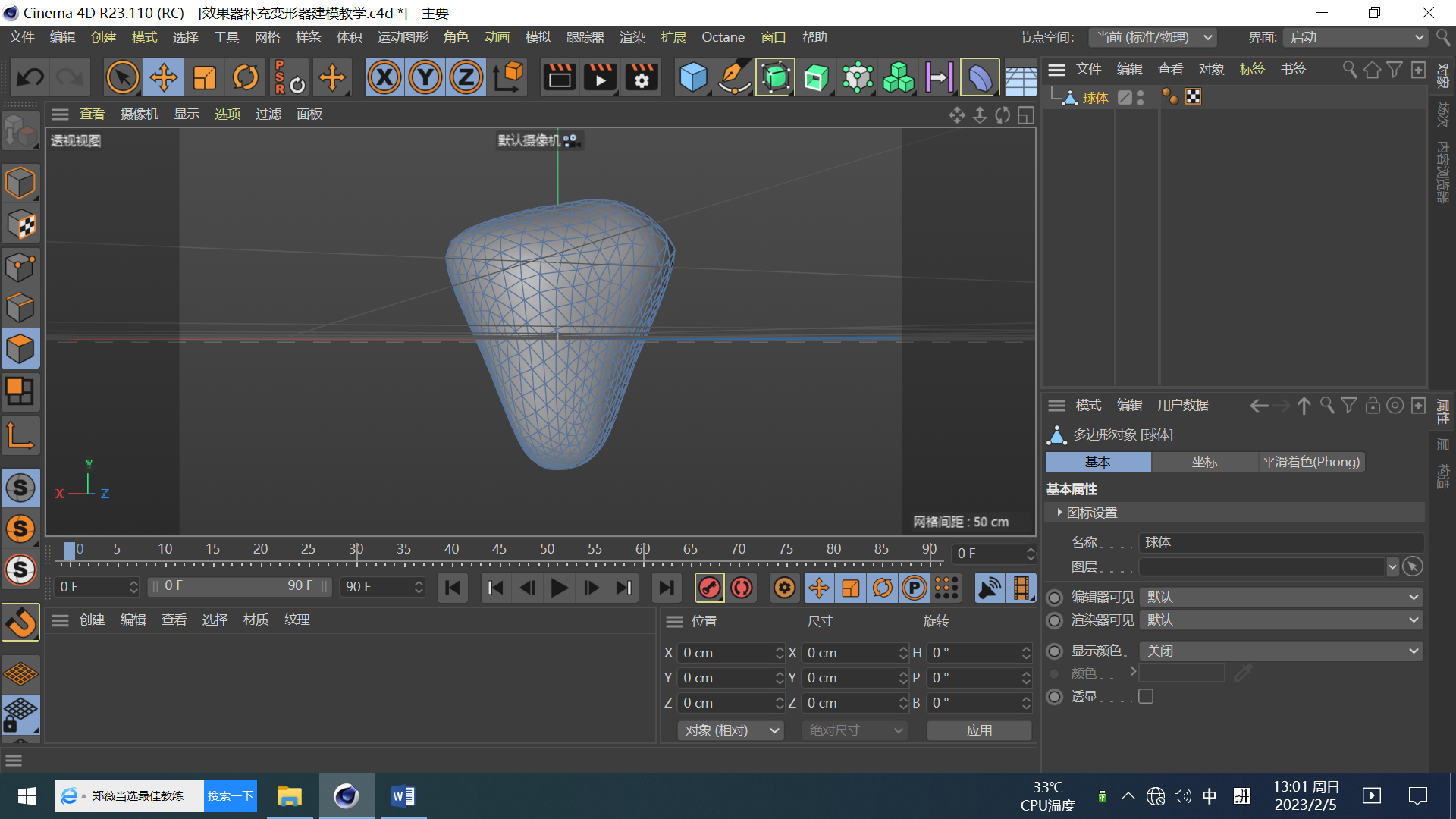Screen dimensions: 1456x819
Task: Select the Live Selection tool
Action: (123, 77)
